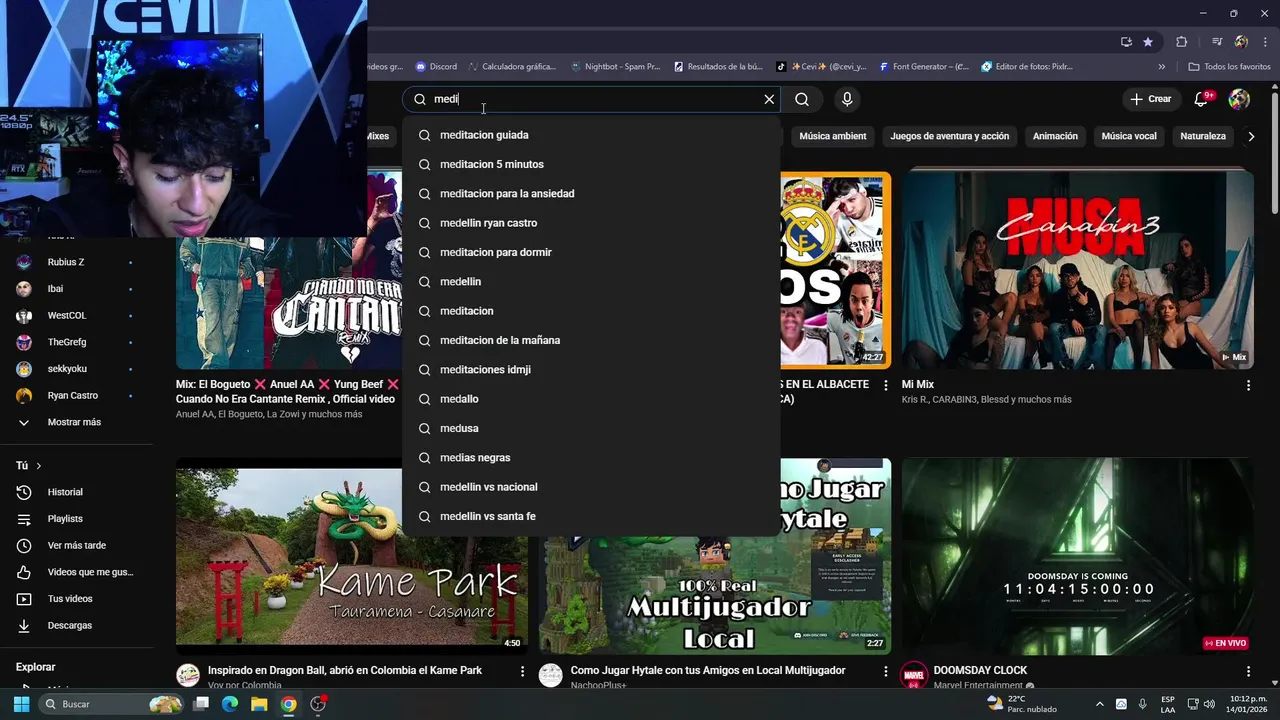Viewport: 1280px width, 720px height.
Task: Open the Windows Start menu
Action: point(21,704)
